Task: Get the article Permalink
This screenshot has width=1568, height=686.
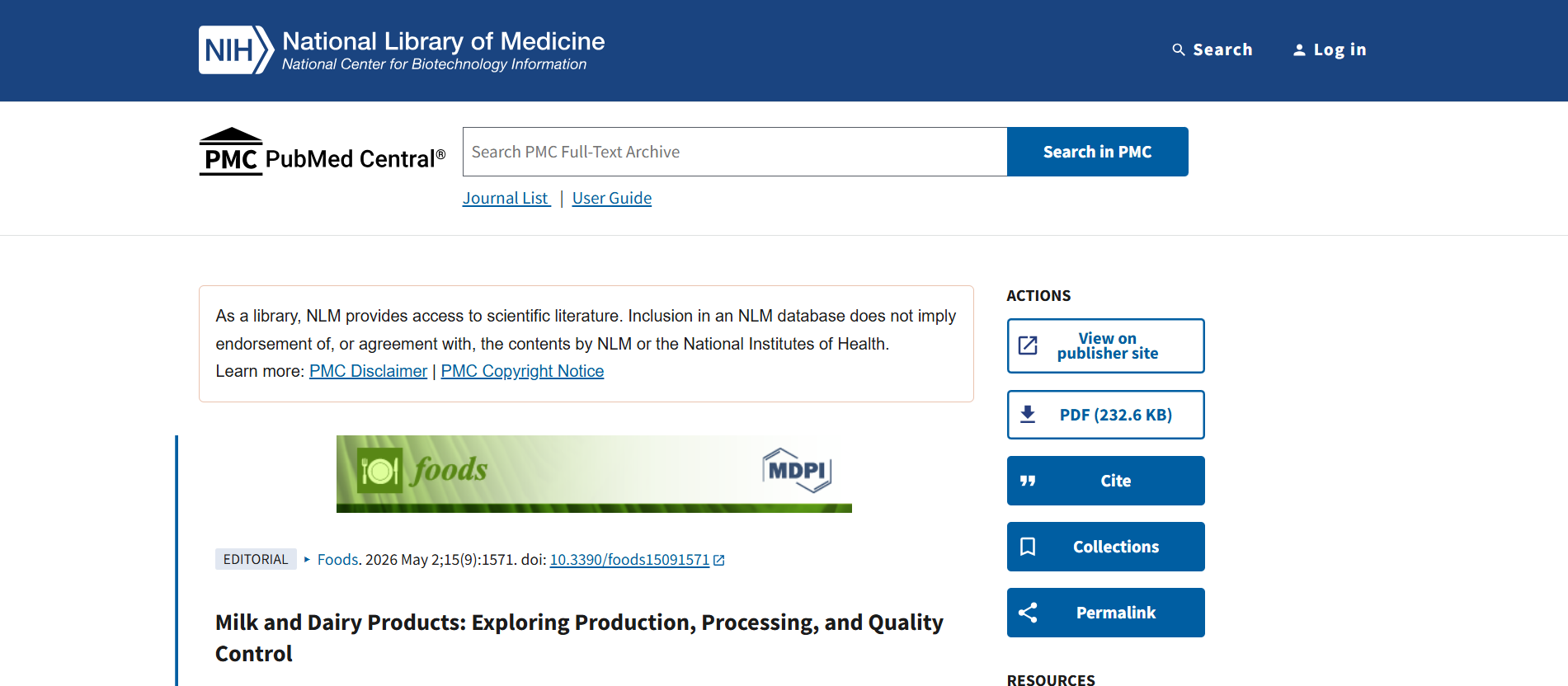Action: click(x=1106, y=613)
